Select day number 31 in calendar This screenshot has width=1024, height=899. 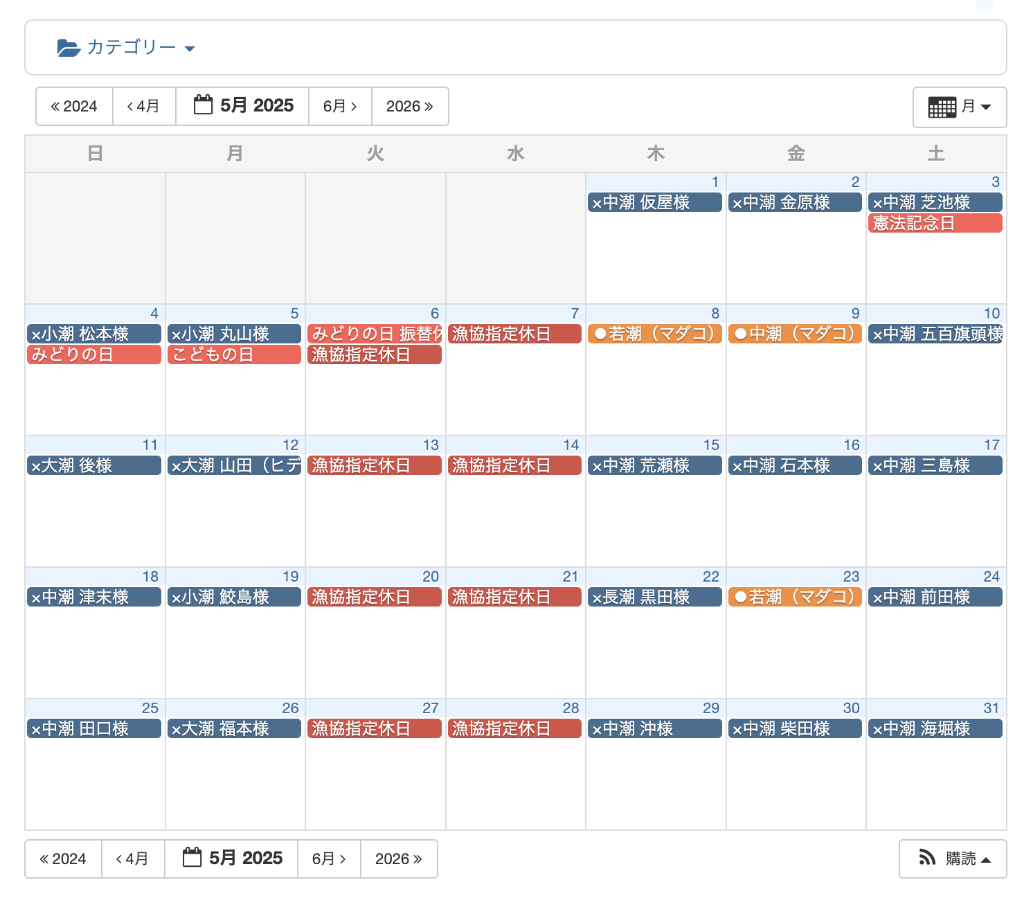pos(991,708)
